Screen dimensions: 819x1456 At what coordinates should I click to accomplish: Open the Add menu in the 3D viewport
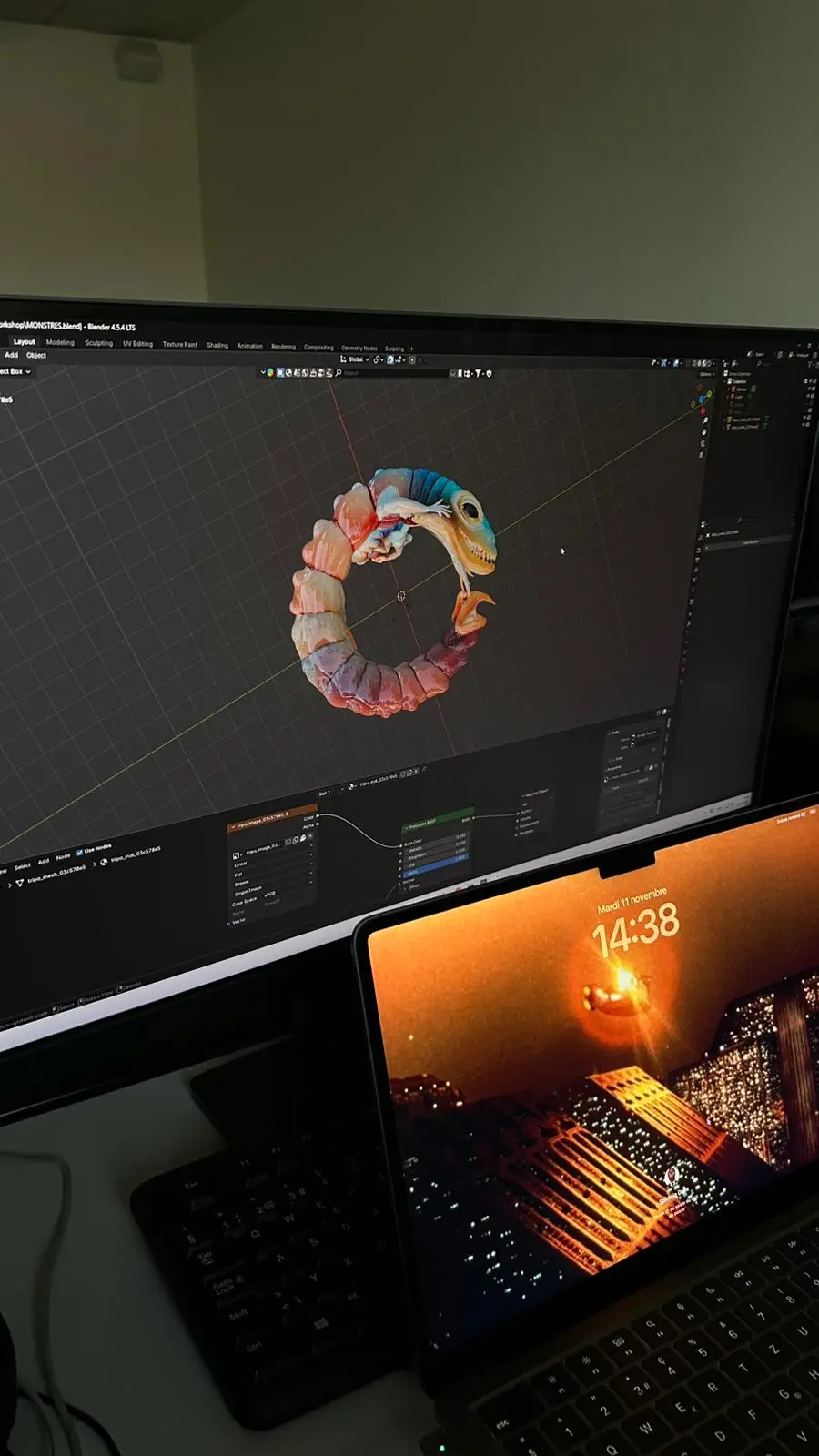point(11,355)
